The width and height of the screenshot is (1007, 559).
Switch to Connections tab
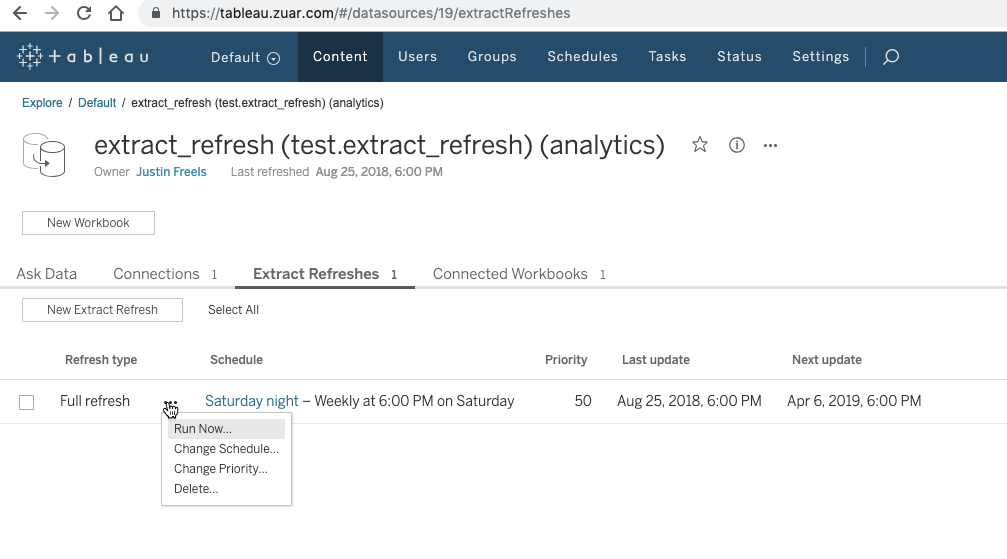click(x=165, y=274)
